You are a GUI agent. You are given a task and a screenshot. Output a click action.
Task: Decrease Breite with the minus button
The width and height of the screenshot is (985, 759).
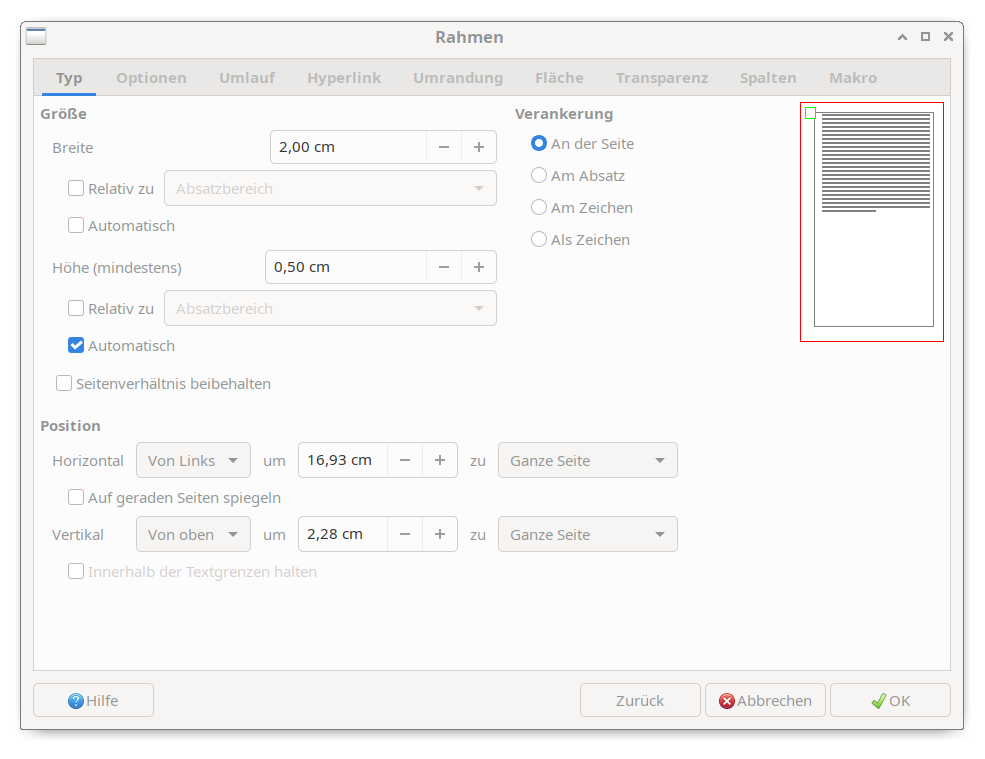point(444,147)
